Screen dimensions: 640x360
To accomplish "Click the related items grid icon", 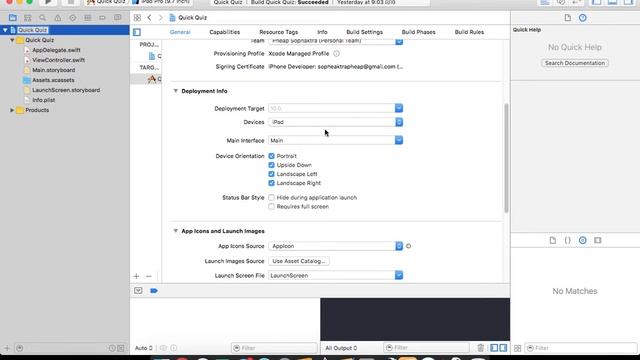I will [137, 18].
